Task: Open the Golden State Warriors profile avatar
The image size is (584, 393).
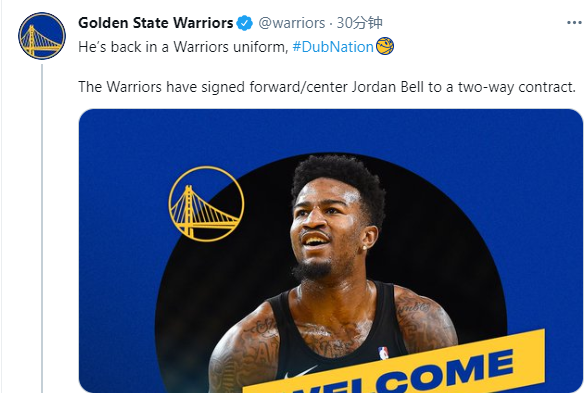Action: click(x=42, y=36)
